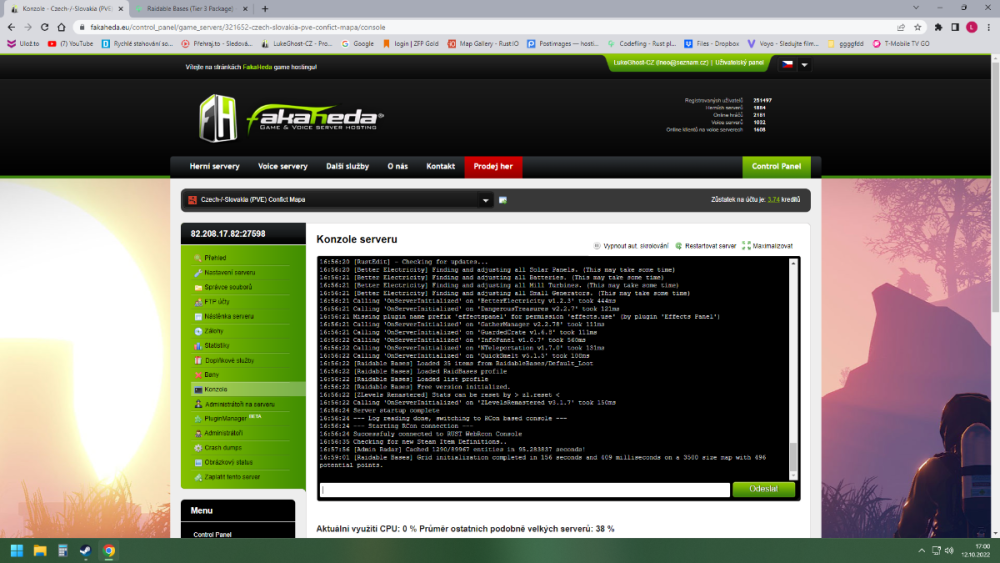This screenshot has height=563, width=1000.
Task: Open the Control Panel menu button
Action: coord(776,166)
